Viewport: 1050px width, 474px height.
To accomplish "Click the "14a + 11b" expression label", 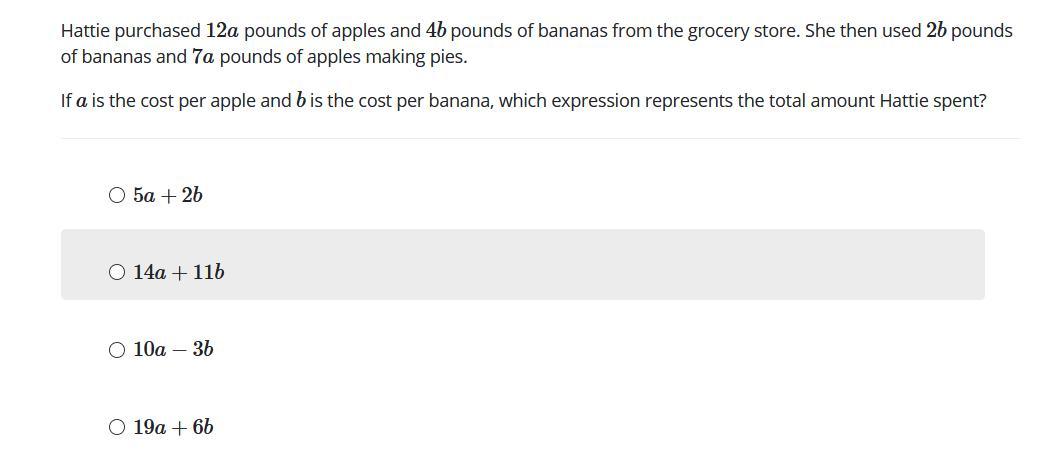I will [x=179, y=272].
